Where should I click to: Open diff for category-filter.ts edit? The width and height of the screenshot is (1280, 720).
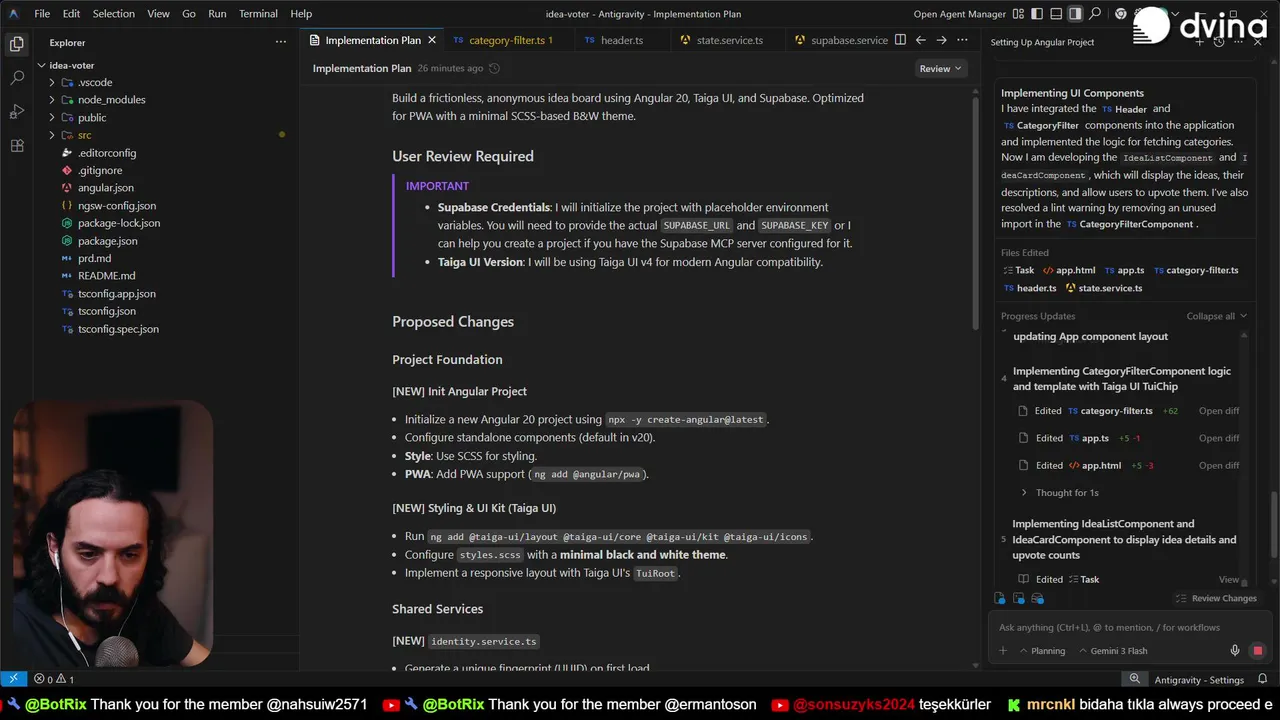(x=1219, y=411)
